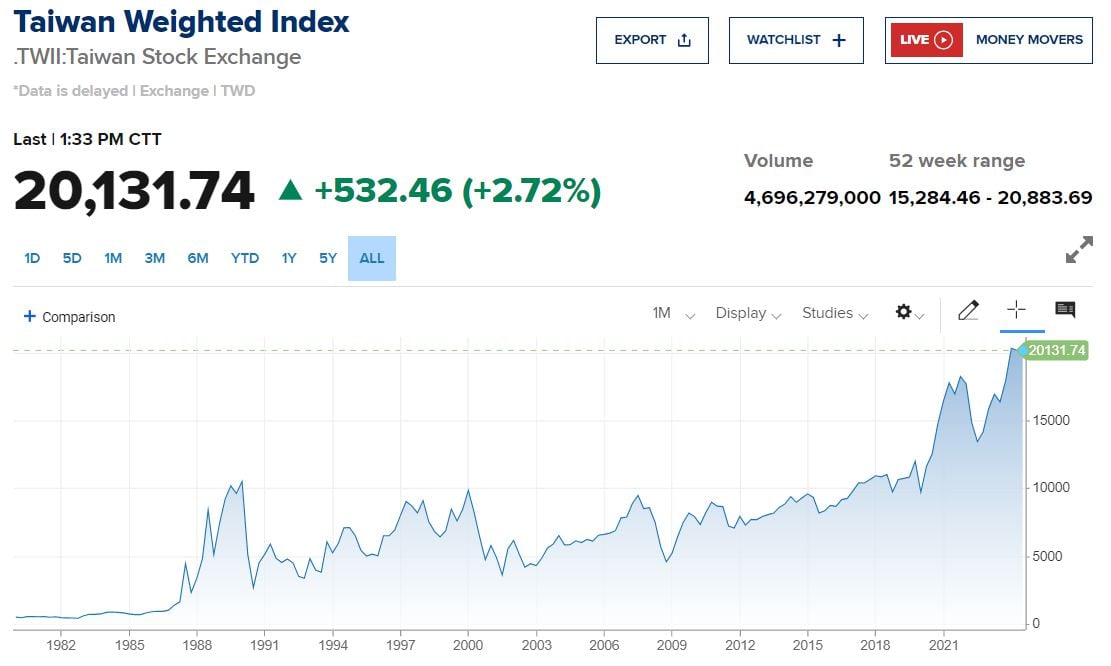Switch to the 6M tab
Viewport: 1111px width, 666px height.
point(197,258)
